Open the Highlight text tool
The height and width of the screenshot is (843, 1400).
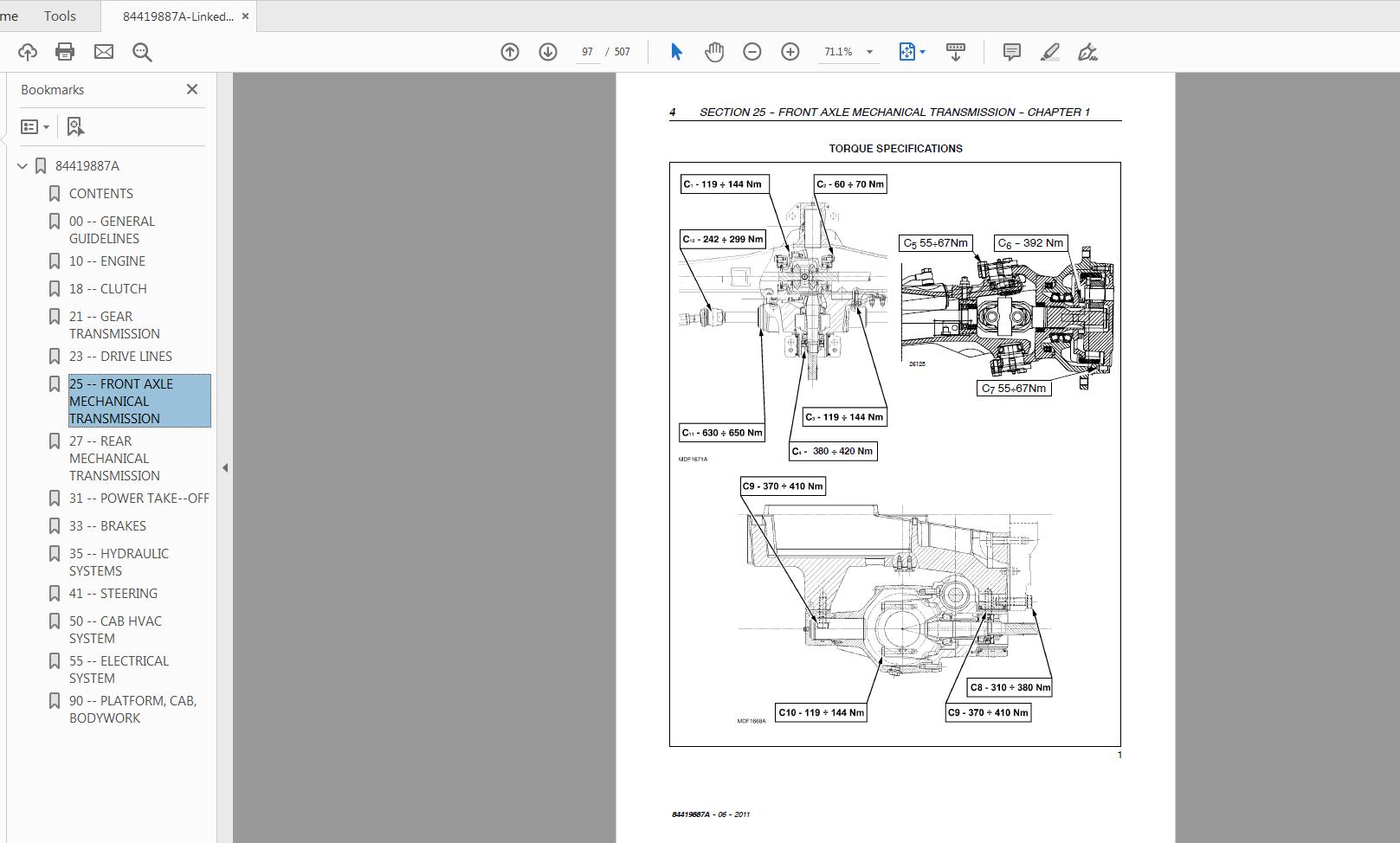[x=1049, y=52]
